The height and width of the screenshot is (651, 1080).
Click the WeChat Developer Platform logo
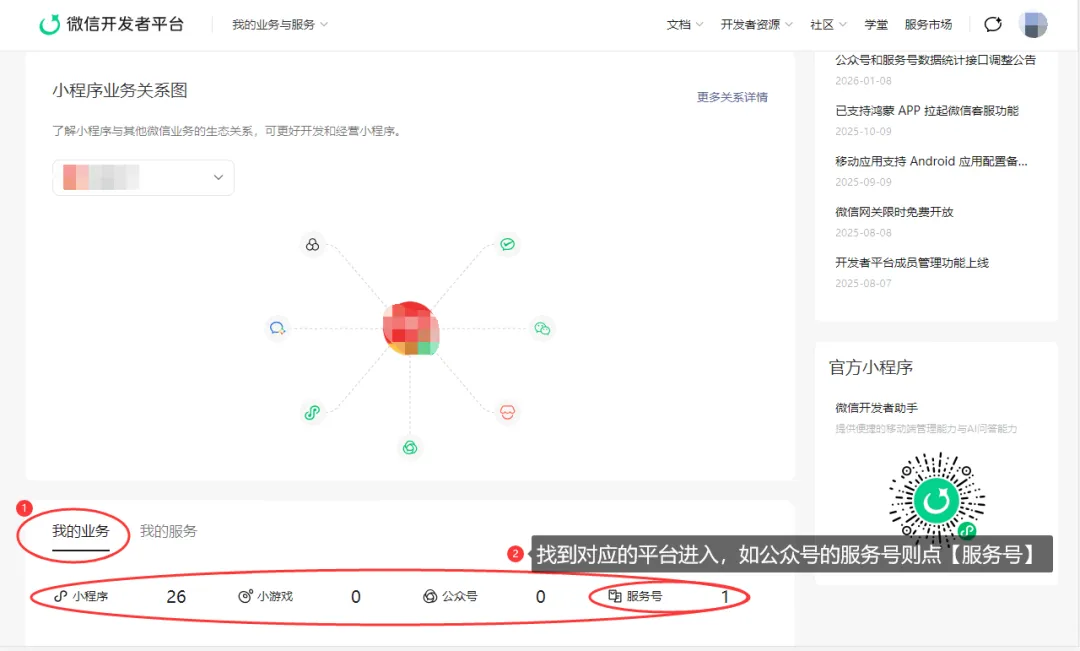pyautogui.click(x=112, y=24)
